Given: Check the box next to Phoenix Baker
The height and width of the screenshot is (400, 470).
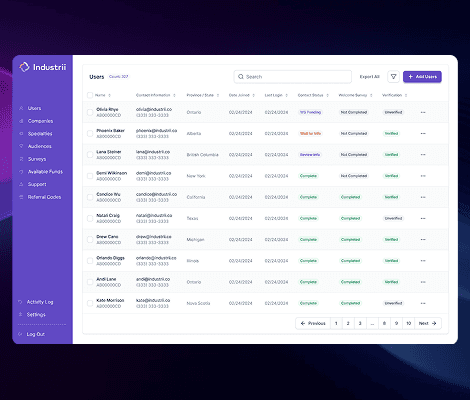Looking at the screenshot, I should pos(90,134).
